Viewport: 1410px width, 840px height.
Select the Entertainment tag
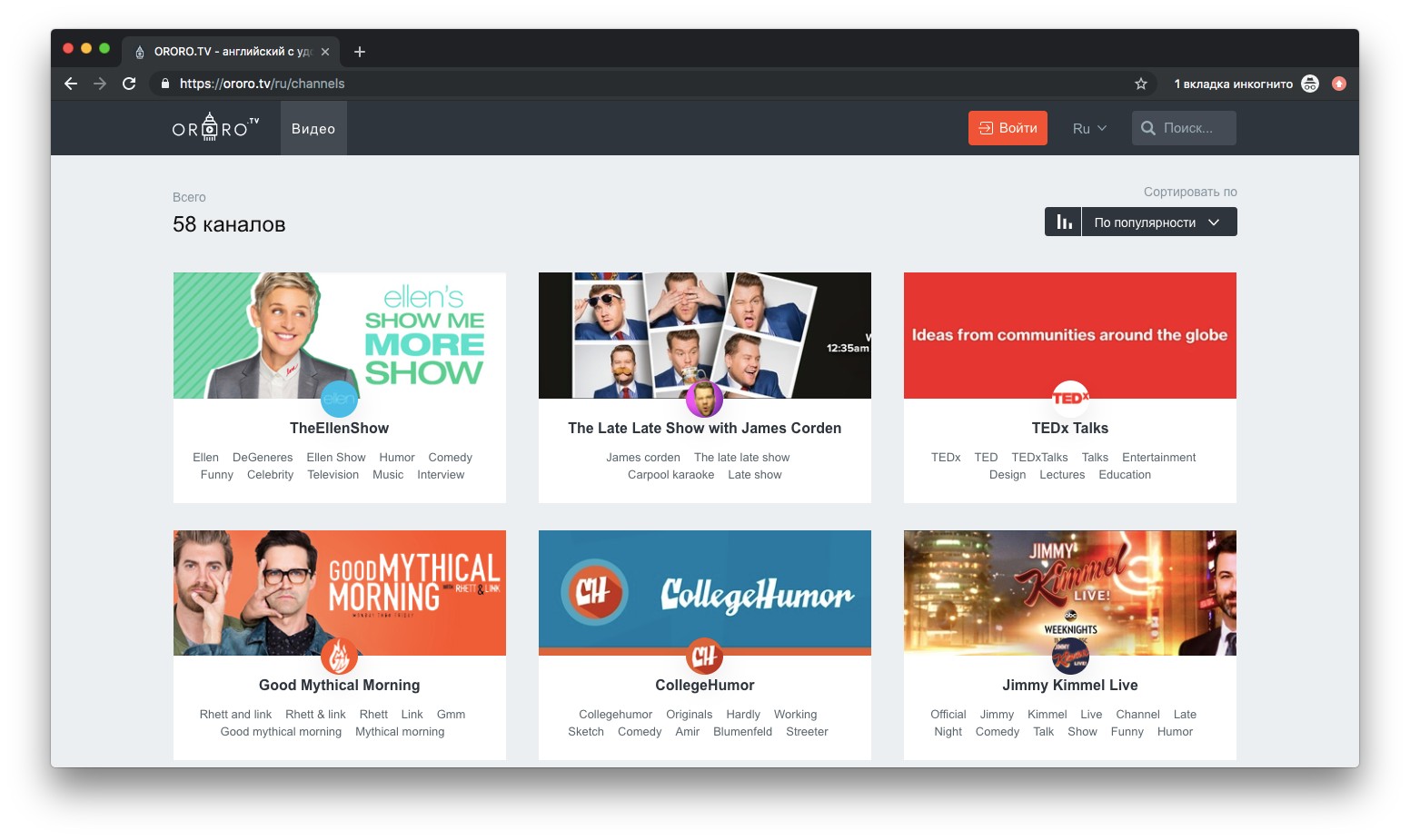[1158, 458]
